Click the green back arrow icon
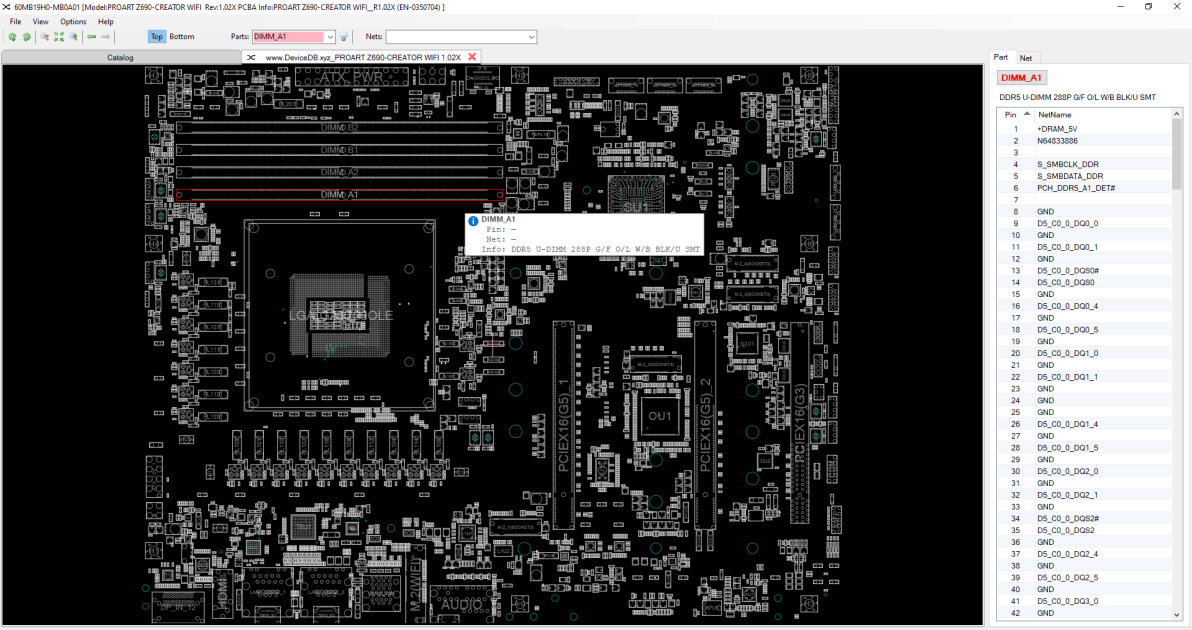 [91, 36]
